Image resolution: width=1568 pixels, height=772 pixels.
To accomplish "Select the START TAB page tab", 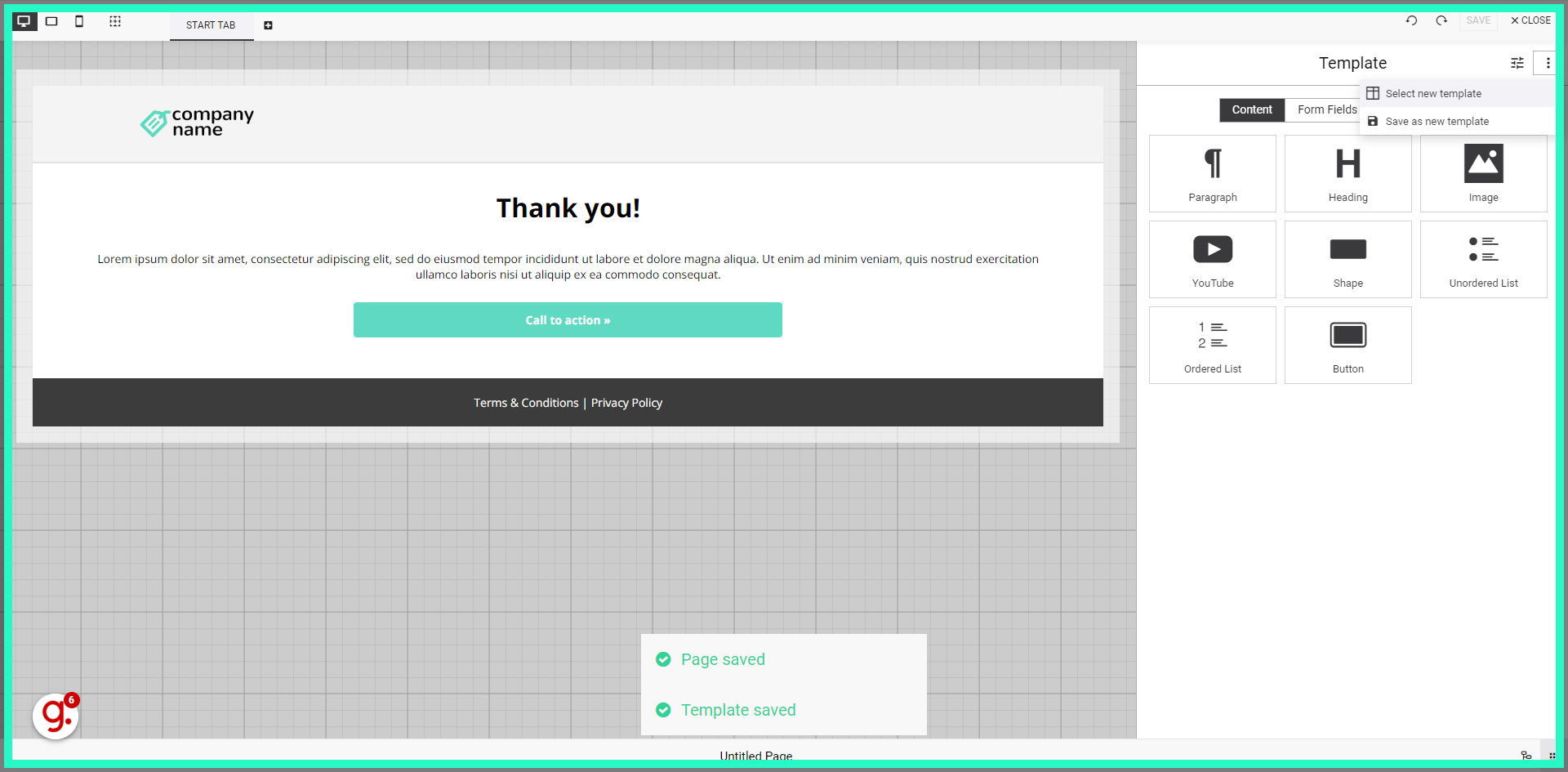I will [211, 25].
